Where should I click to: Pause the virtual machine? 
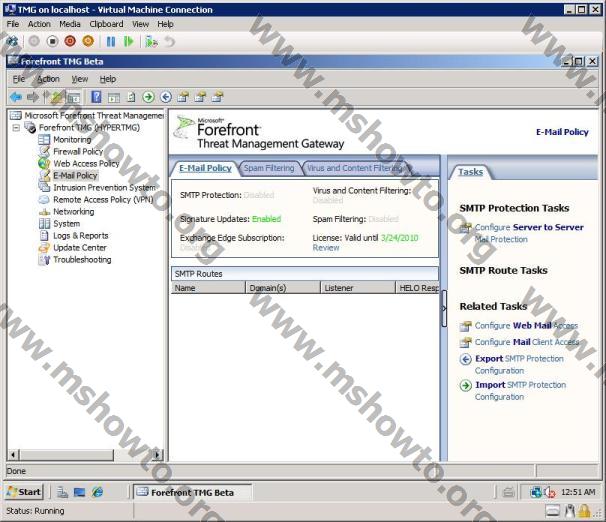pos(111,41)
